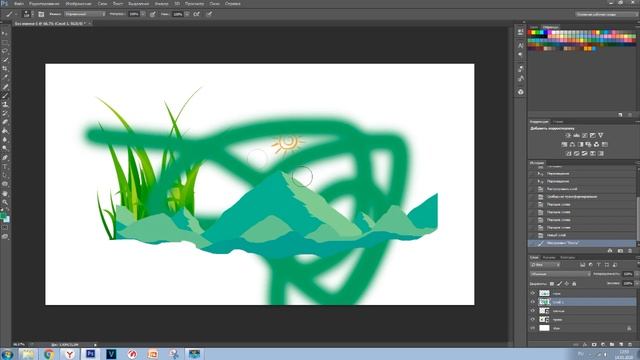Create a new group in Layers panel
Viewport: 640px width, 360px height.
(612, 344)
